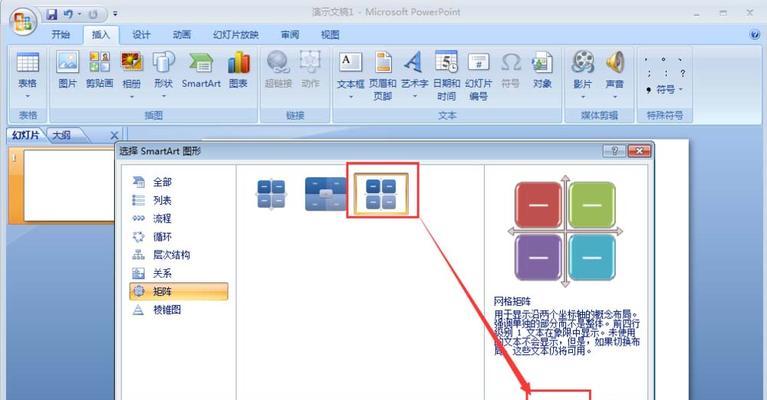Open the 剪贴画 clip art tool
Viewport: 767px width, 400px height.
pyautogui.click(x=99, y=70)
